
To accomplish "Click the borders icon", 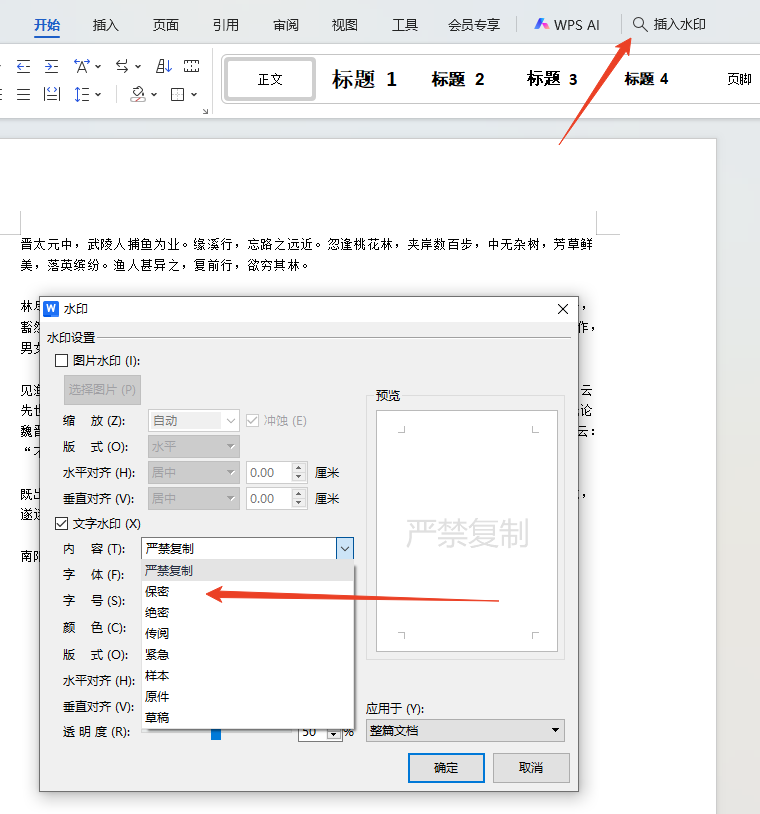I will coord(178,94).
